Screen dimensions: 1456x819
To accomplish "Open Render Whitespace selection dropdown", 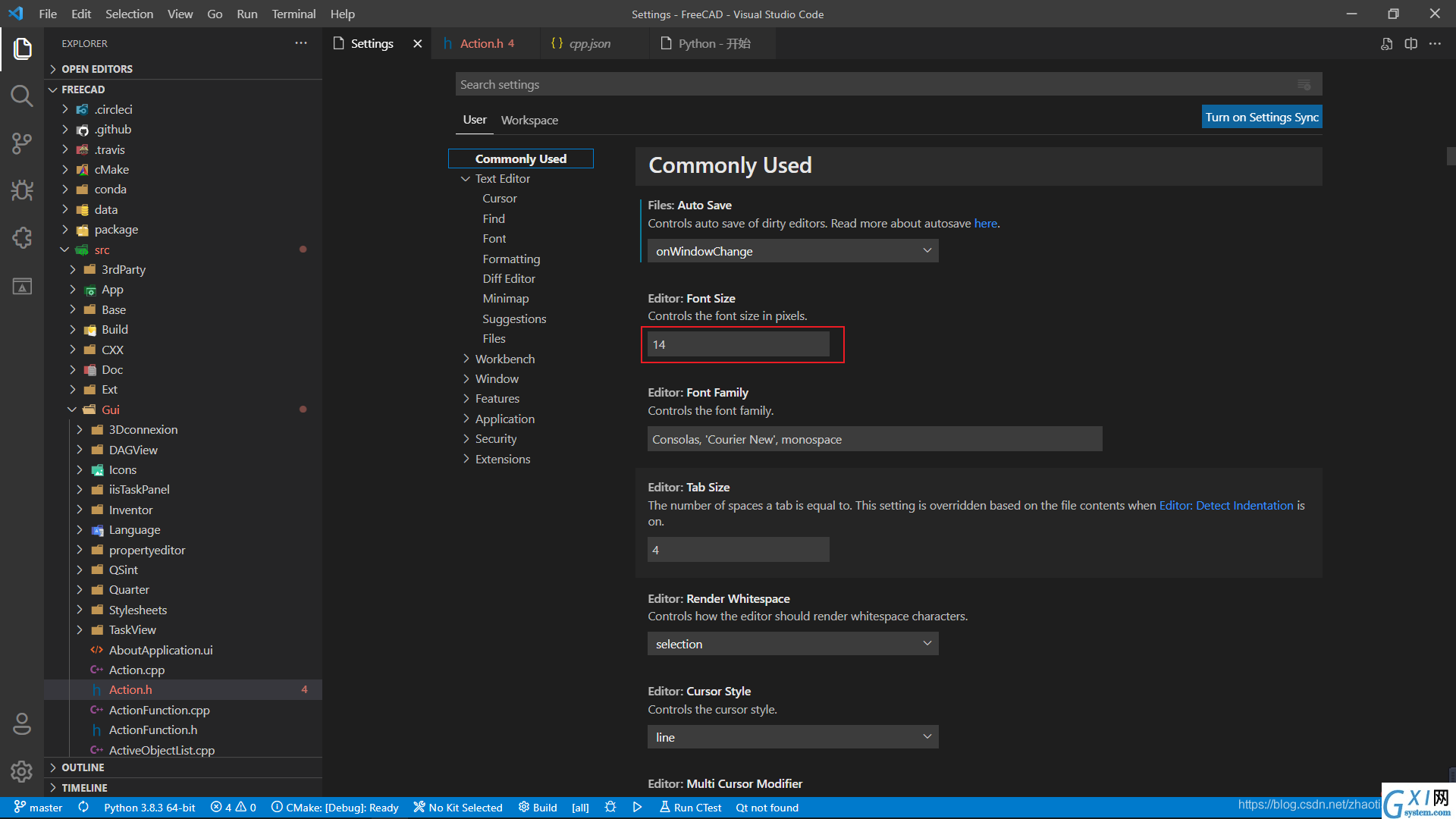I will [792, 644].
